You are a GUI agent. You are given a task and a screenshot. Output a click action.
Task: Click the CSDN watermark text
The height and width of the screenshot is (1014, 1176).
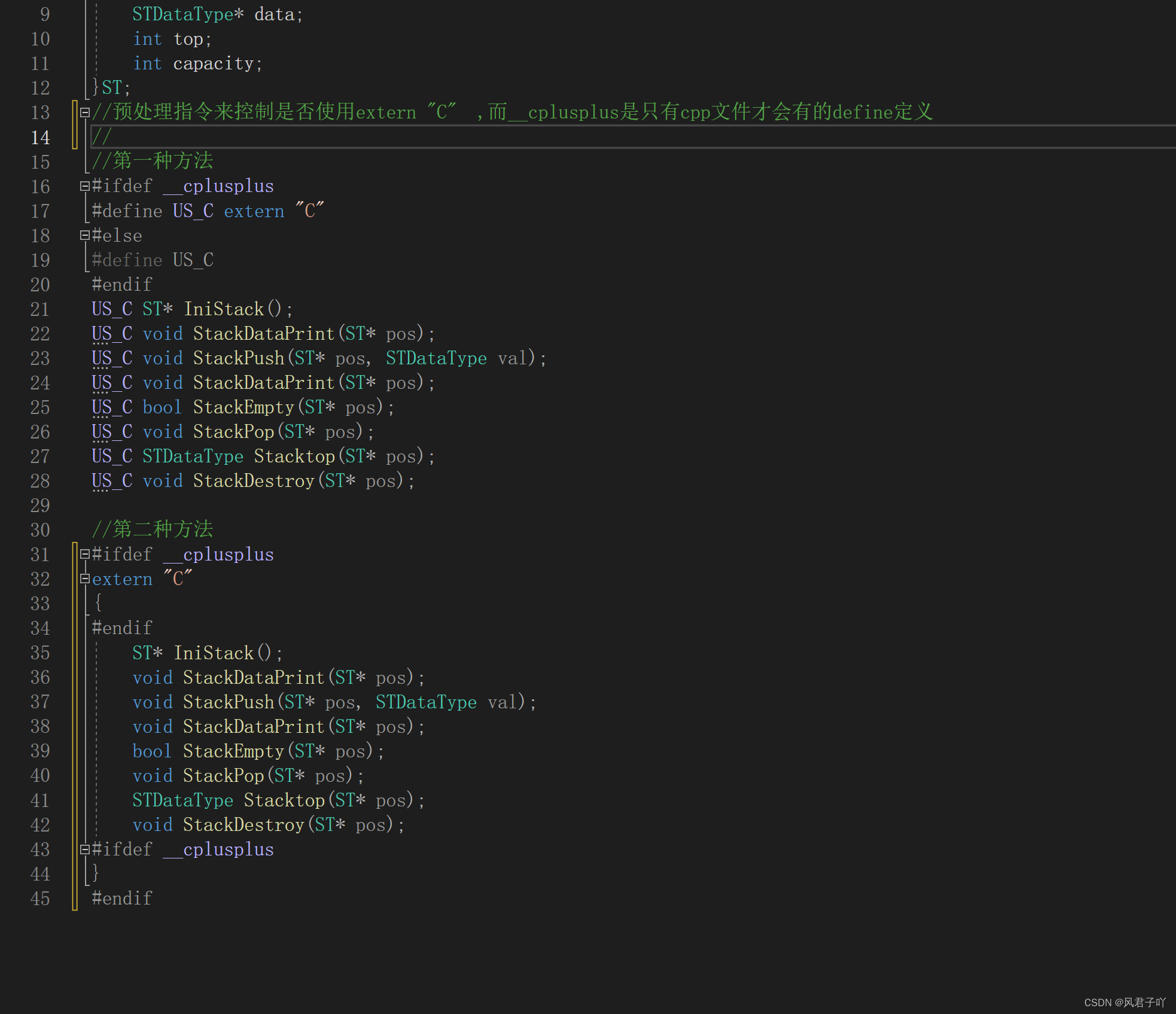(1125, 1002)
